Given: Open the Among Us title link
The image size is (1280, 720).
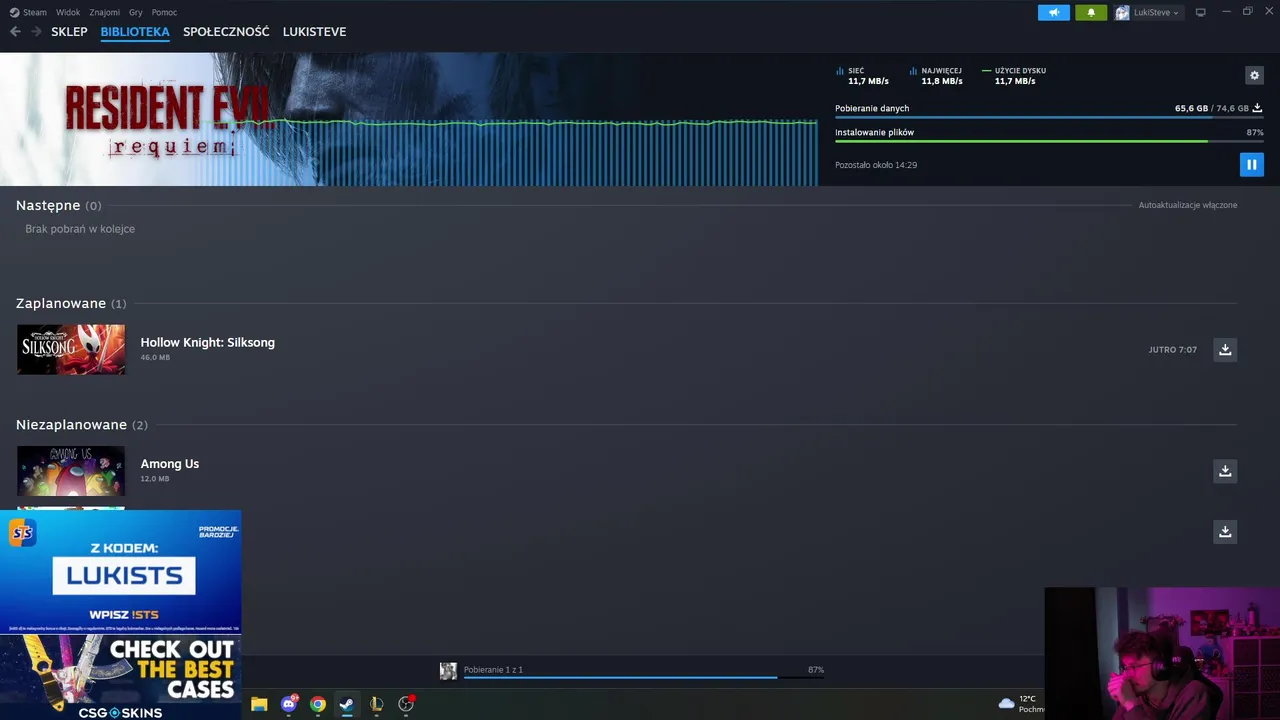Looking at the screenshot, I should [169, 464].
